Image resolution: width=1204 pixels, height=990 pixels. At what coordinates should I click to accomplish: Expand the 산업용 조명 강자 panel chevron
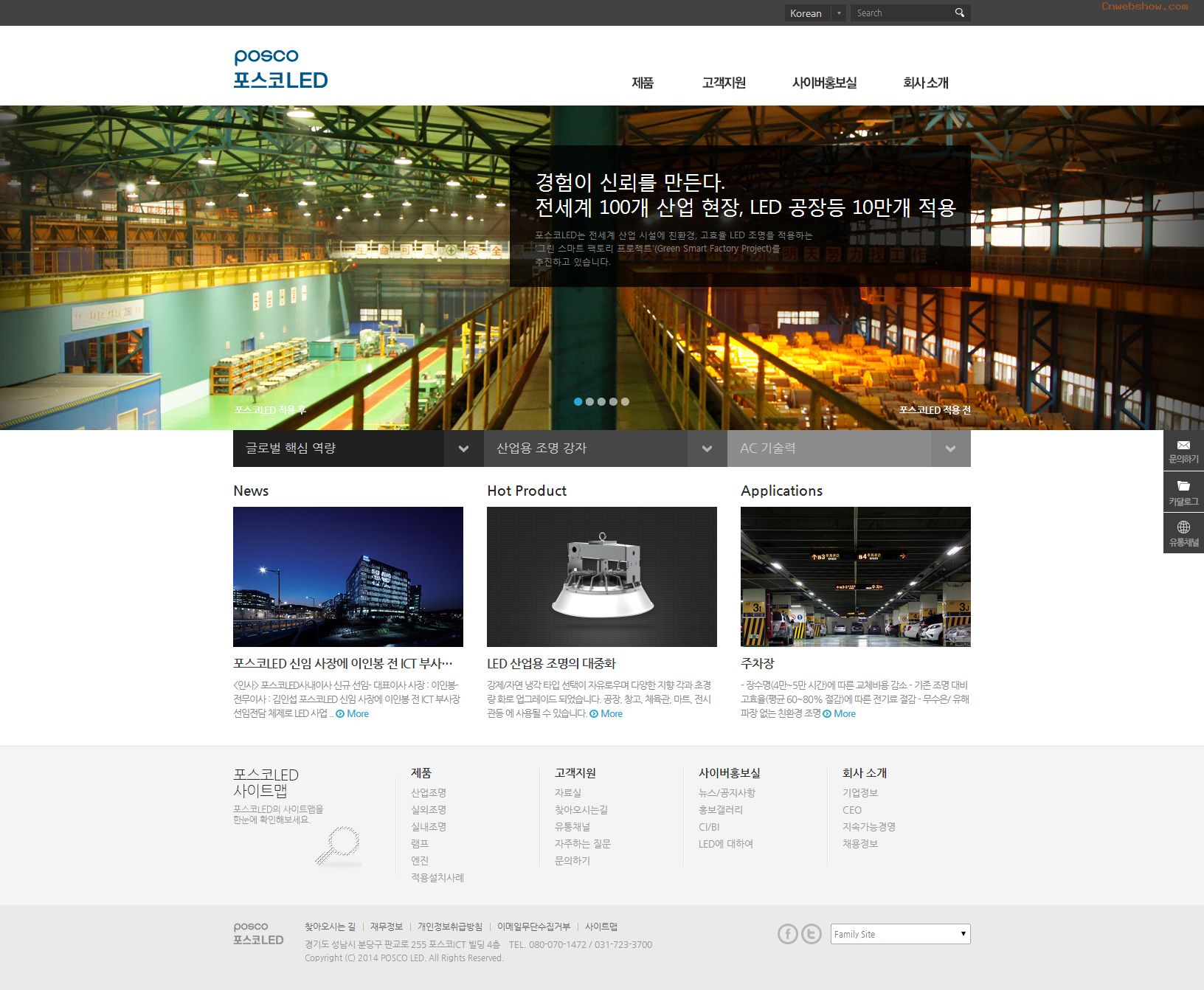coord(707,449)
